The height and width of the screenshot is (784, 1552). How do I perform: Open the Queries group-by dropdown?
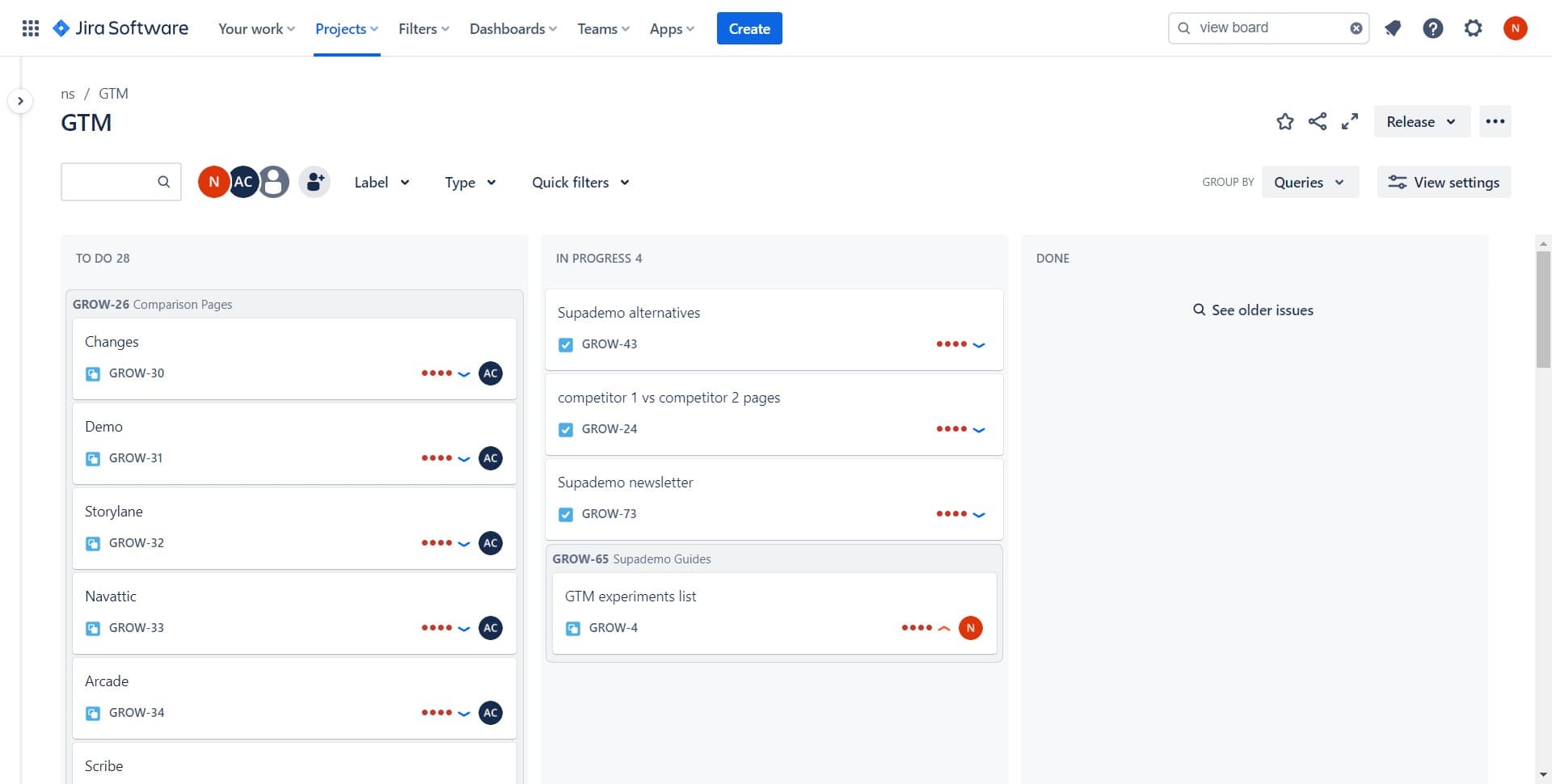pyautogui.click(x=1309, y=182)
